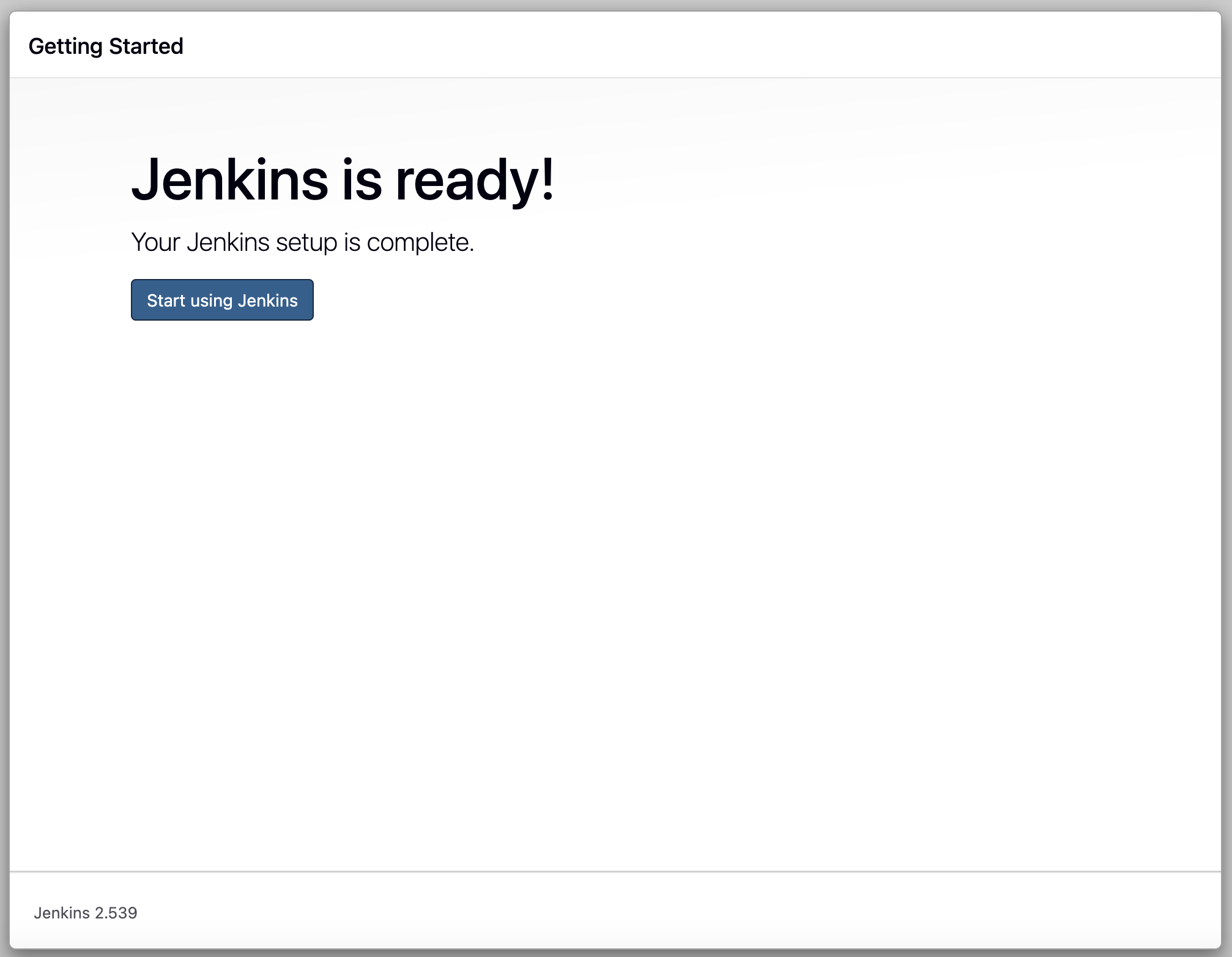Click the Jenkins 2.539 version label
This screenshot has width=1232, height=957.
tap(86, 912)
